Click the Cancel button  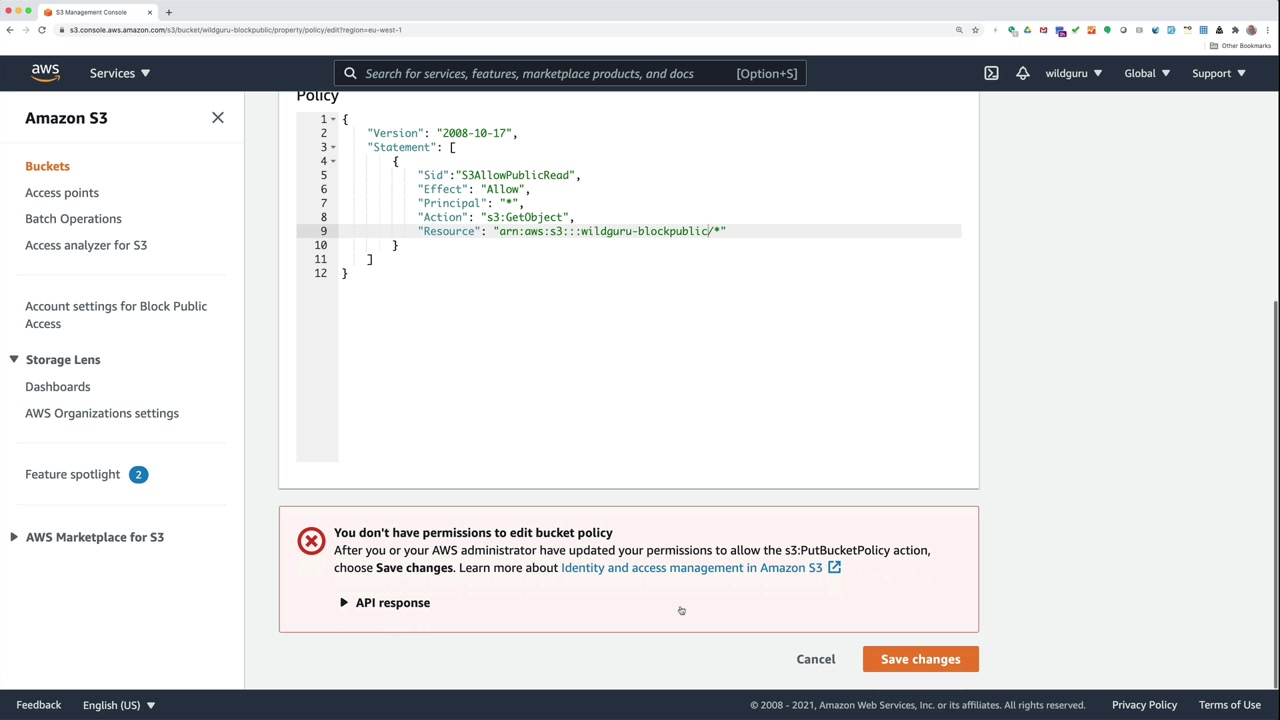point(816,659)
